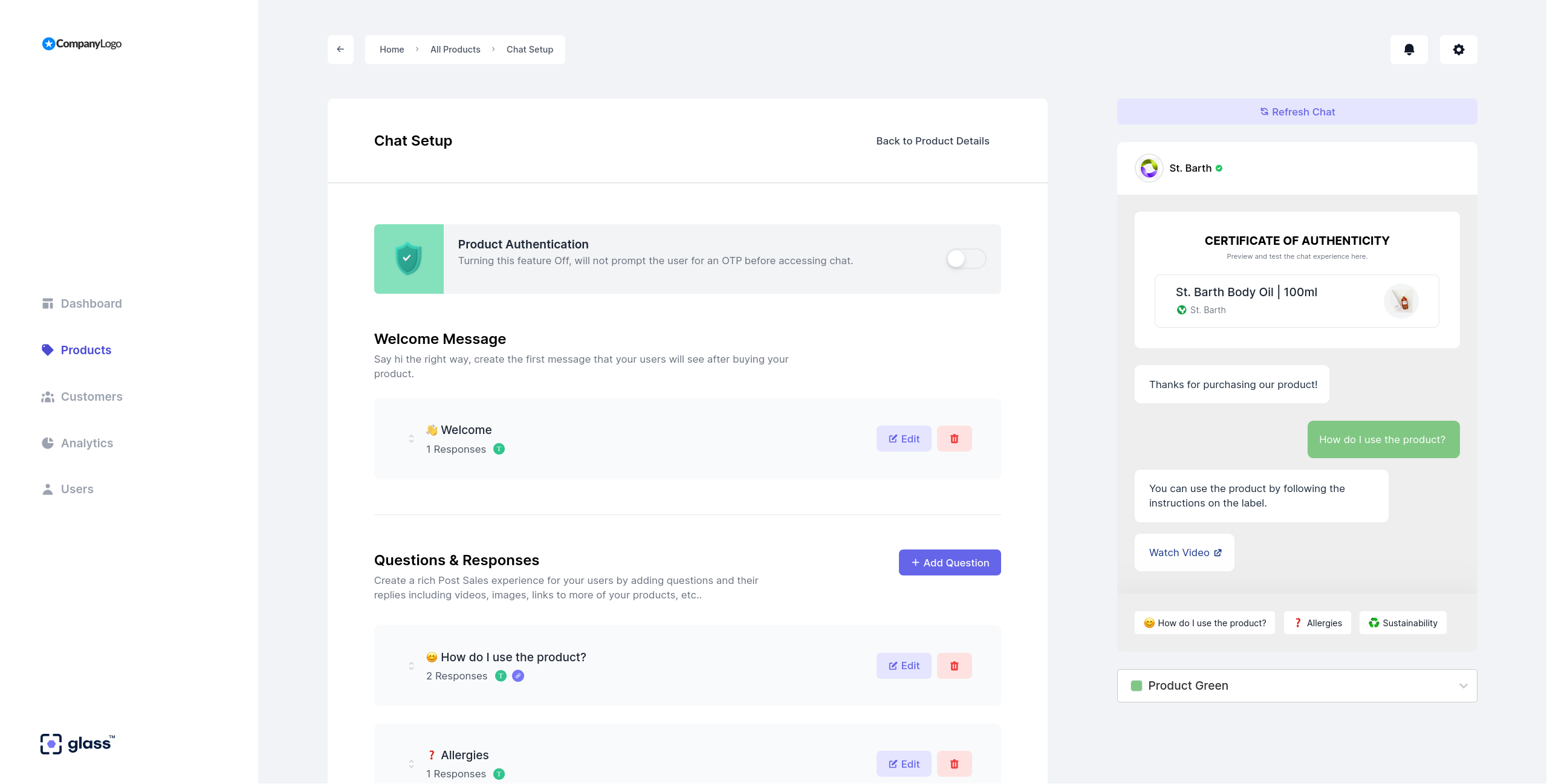Open the notifications bell

1409,49
